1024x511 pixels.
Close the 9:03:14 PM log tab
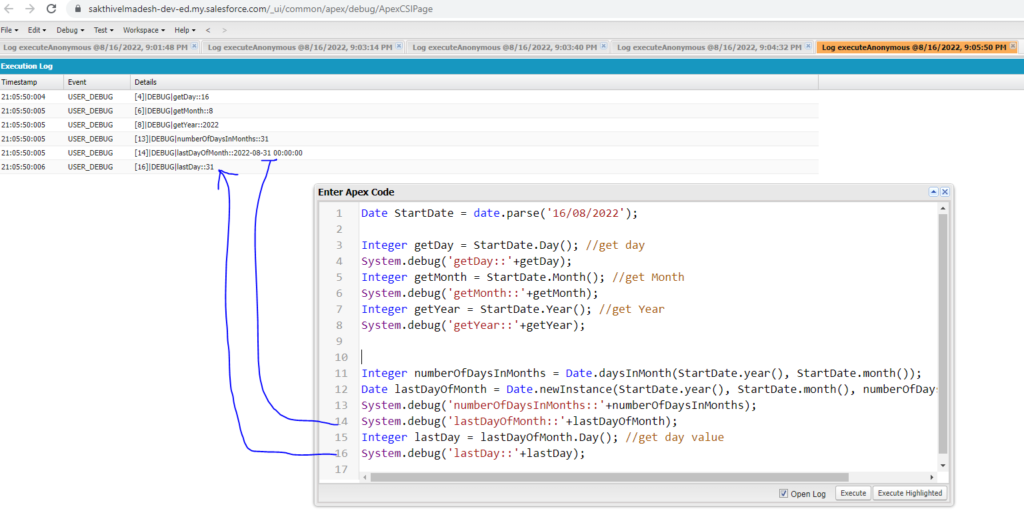coord(398,46)
